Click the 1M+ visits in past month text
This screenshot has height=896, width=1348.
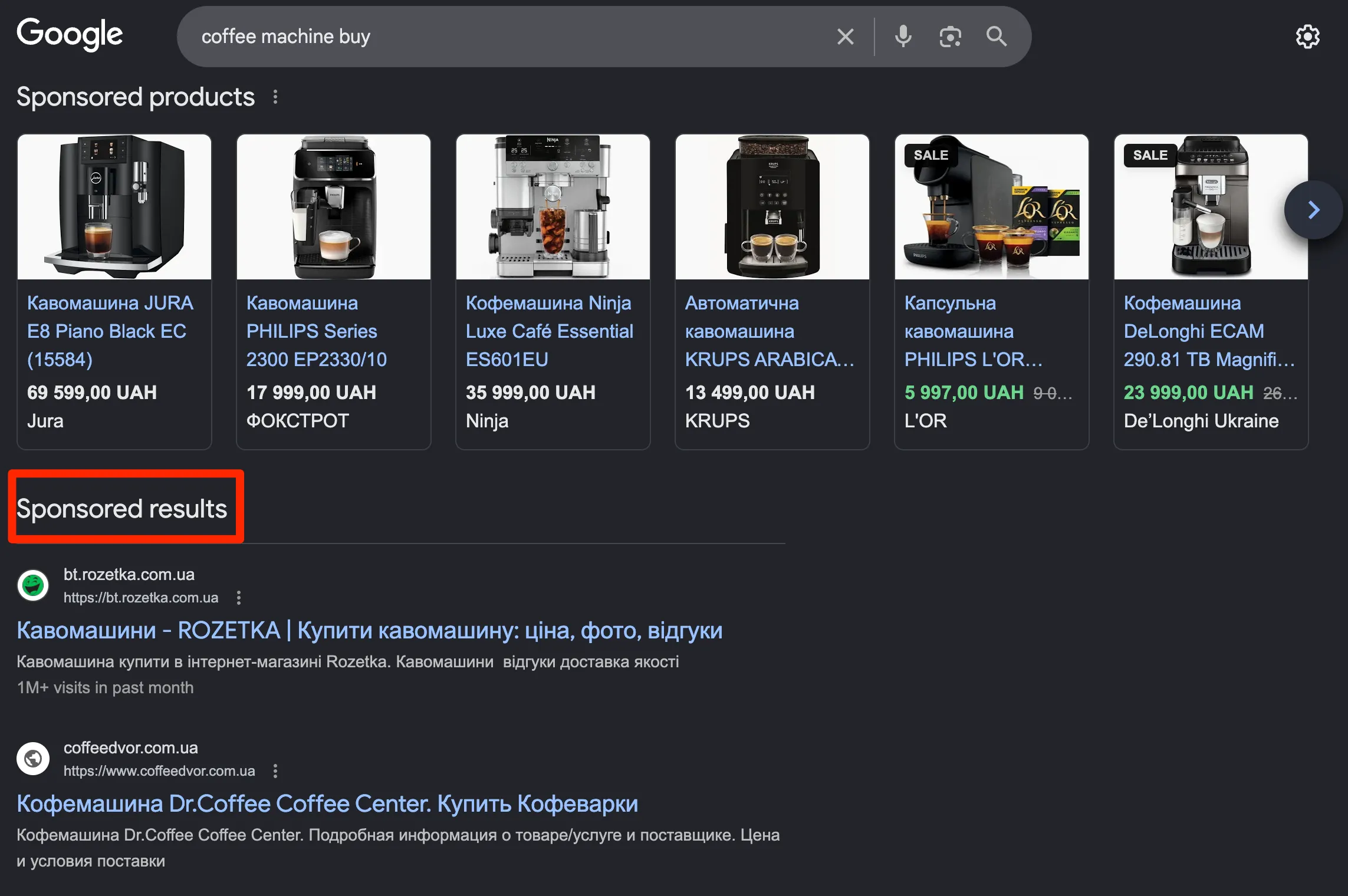click(x=105, y=687)
